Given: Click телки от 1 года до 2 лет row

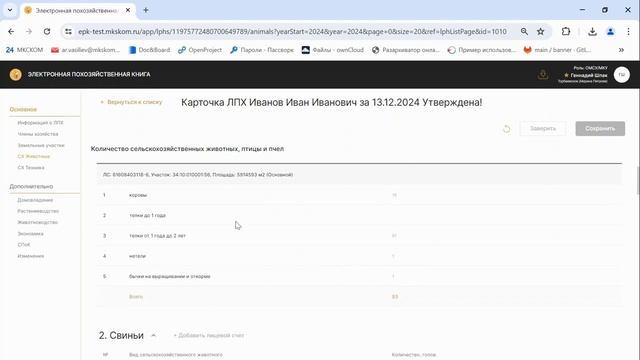Looking at the screenshot, I should click(x=359, y=236).
